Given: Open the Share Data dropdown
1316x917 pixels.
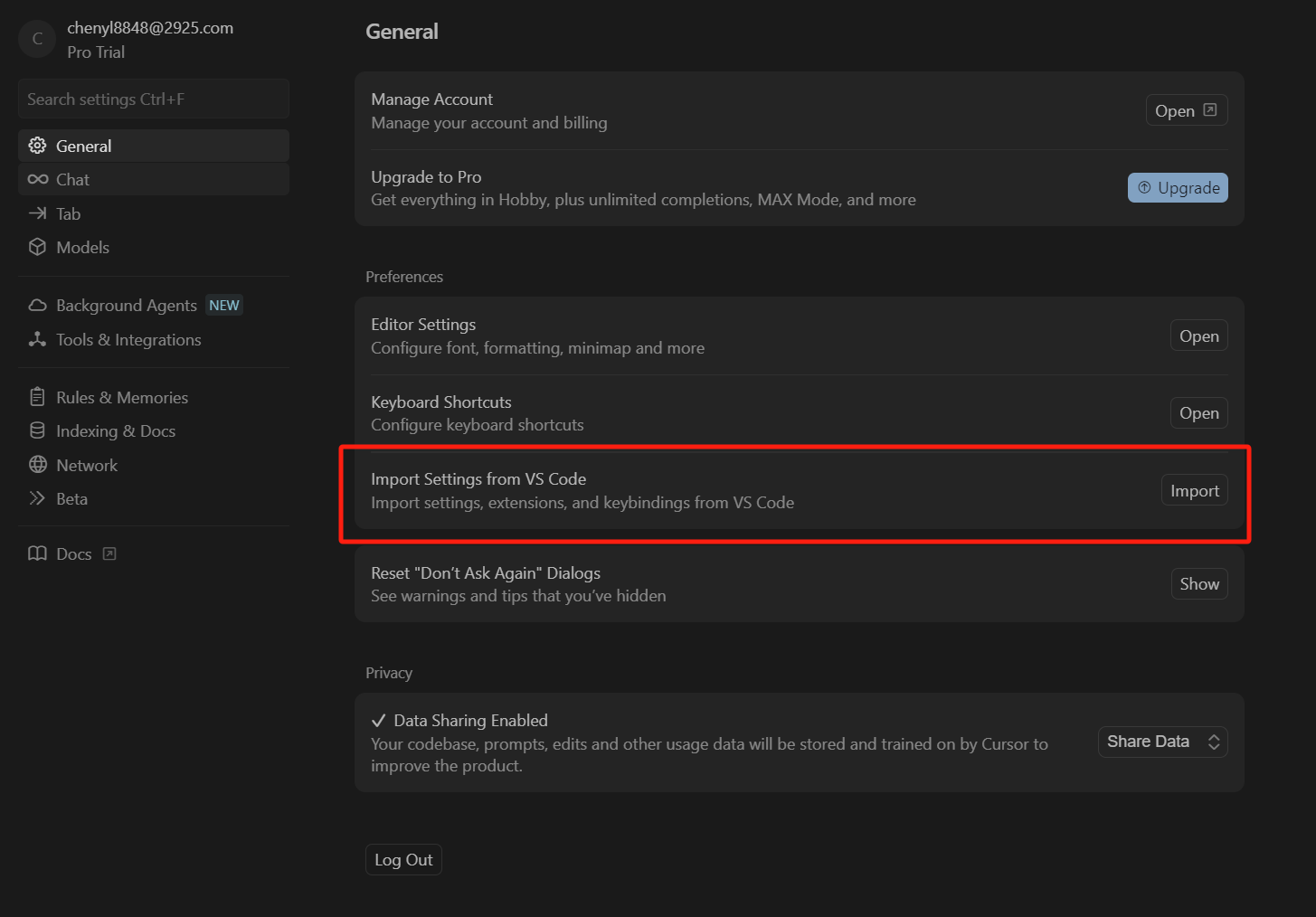Looking at the screenshot, I should tap(1162, 742).
